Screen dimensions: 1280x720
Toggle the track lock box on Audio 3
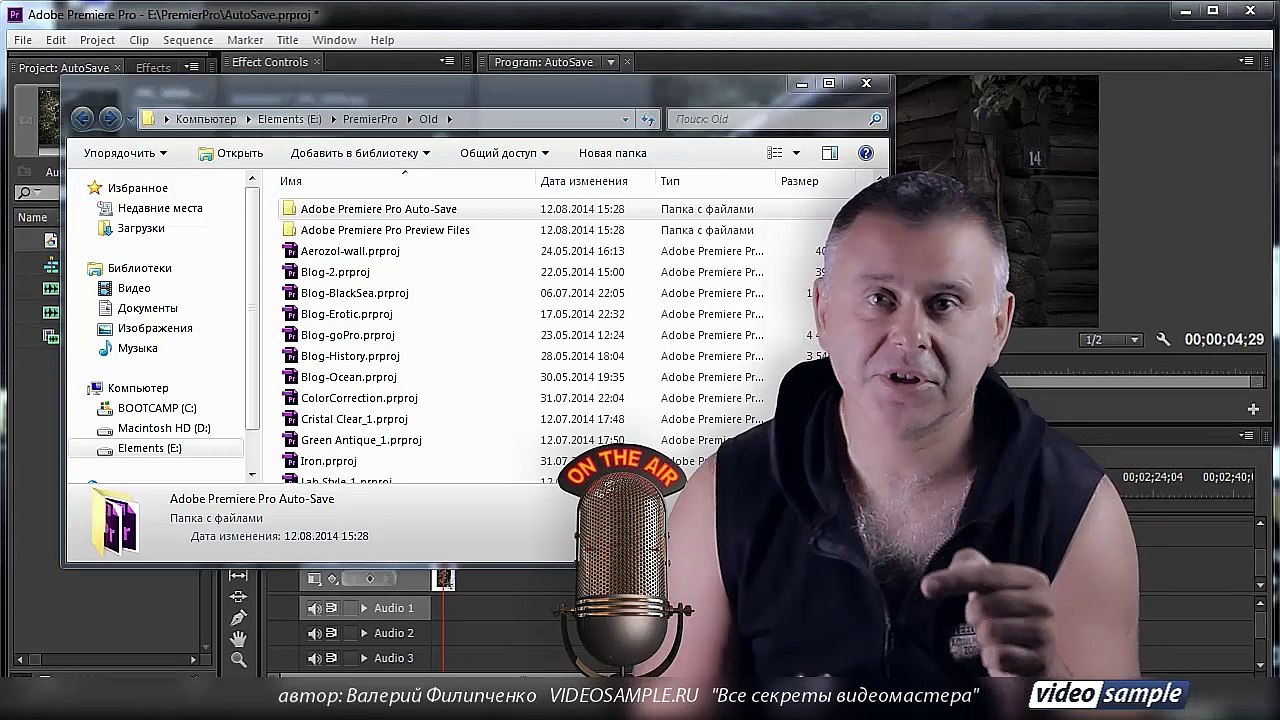[348, 658]
